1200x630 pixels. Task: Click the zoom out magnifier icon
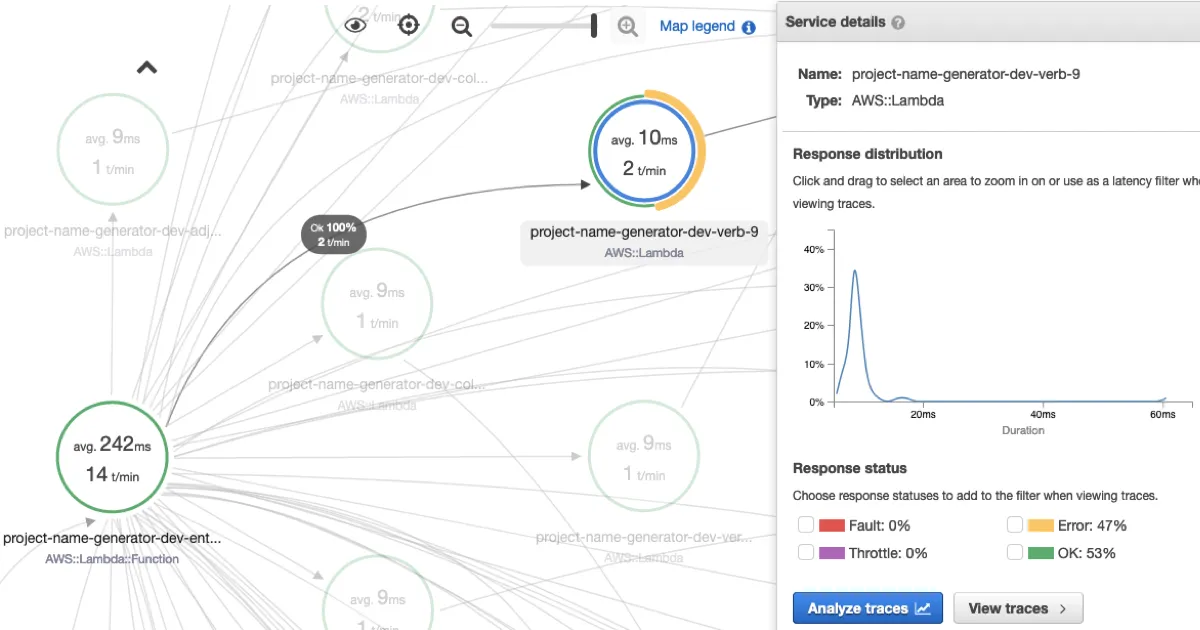point(462,27)
